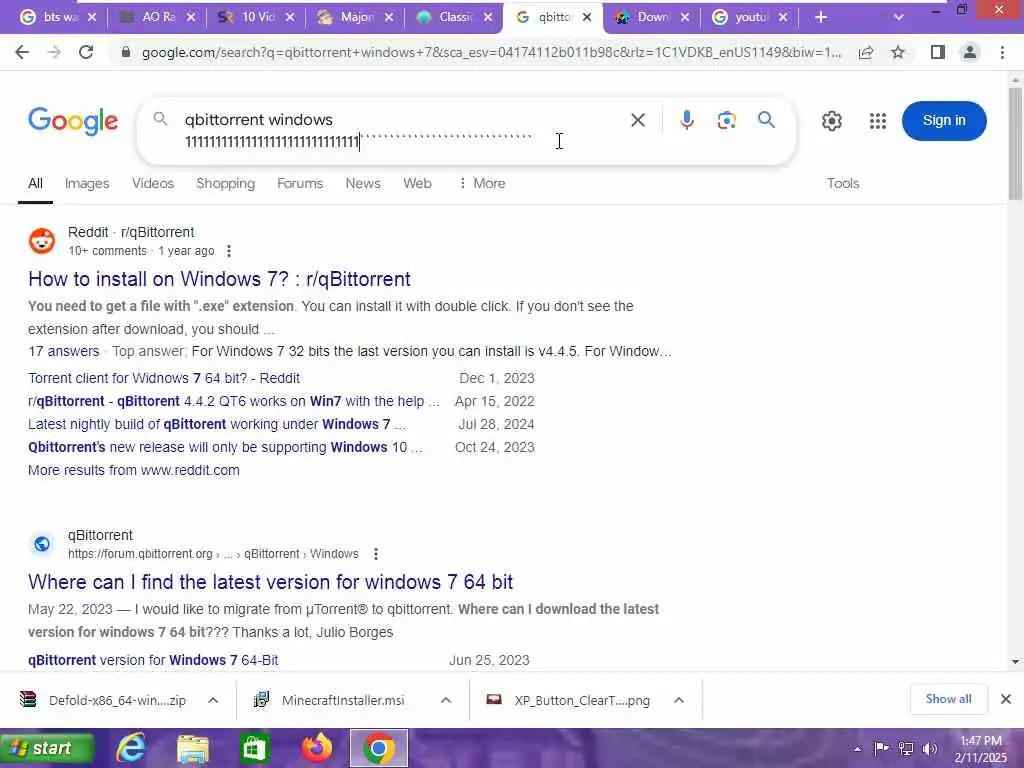
Task: Search by image with Google Lens
Action: tap(726, 120)
